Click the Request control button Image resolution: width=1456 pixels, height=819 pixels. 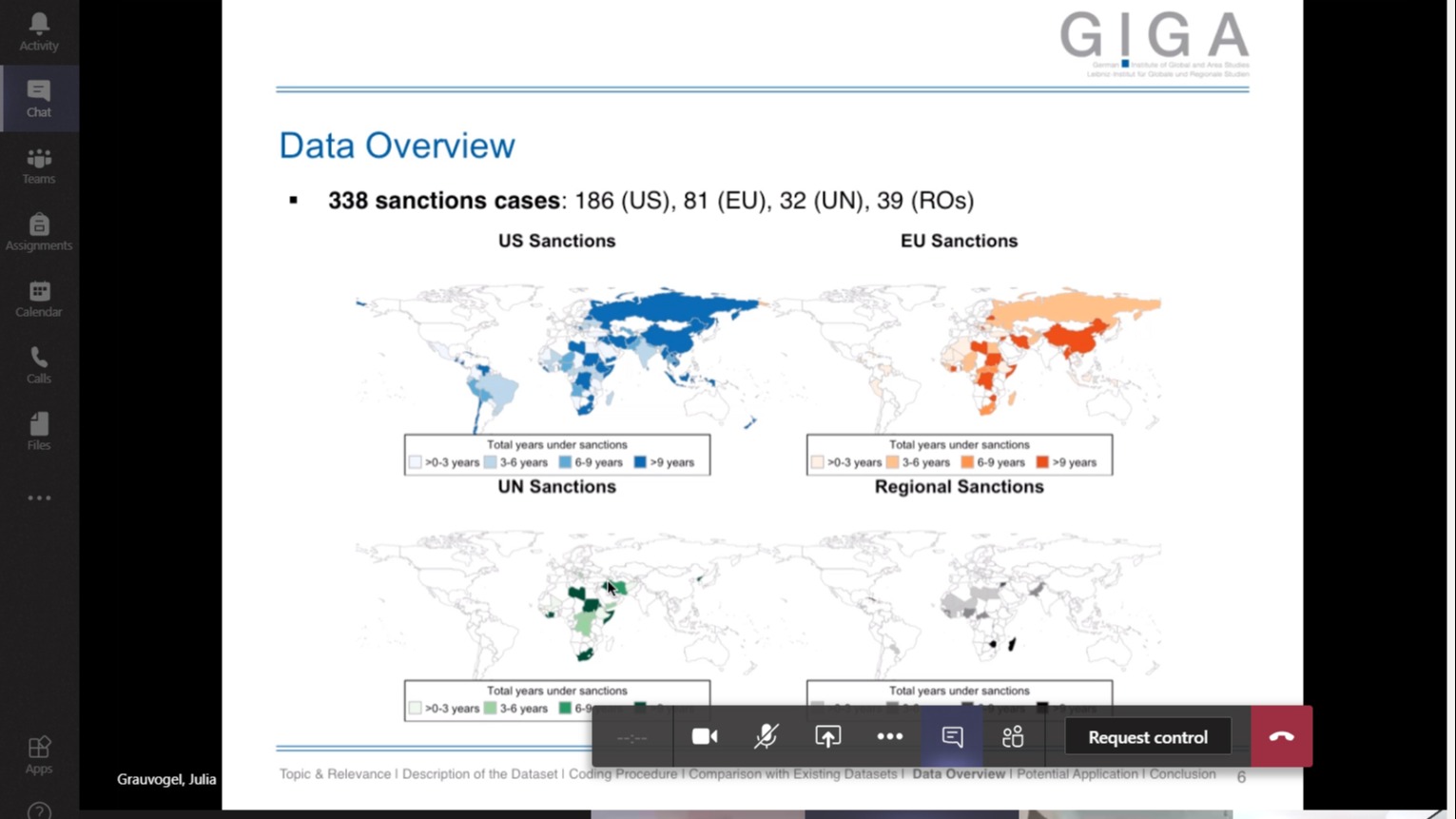(1147, 737)
